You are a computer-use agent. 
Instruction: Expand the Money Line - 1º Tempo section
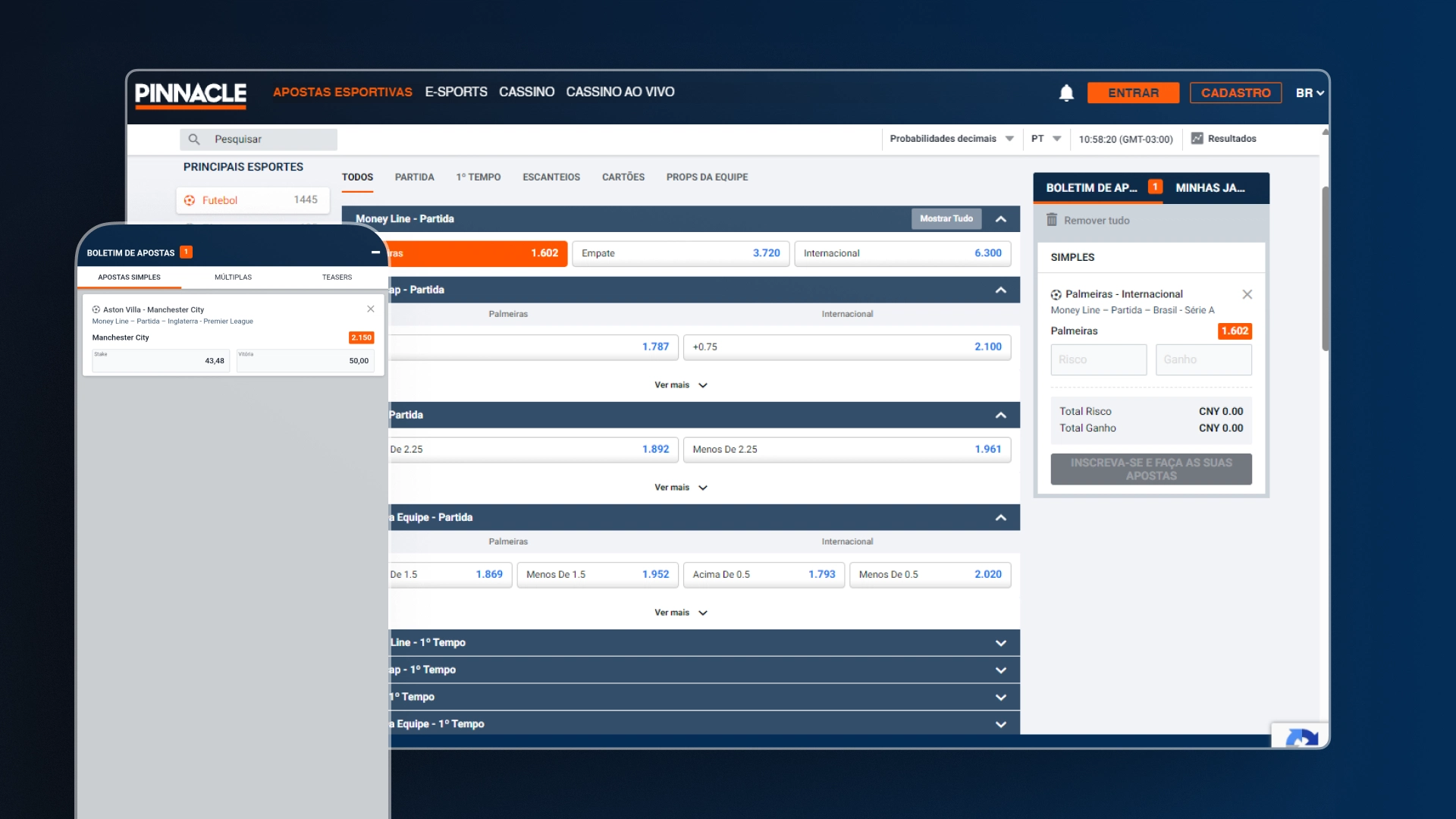[1001, 643]
